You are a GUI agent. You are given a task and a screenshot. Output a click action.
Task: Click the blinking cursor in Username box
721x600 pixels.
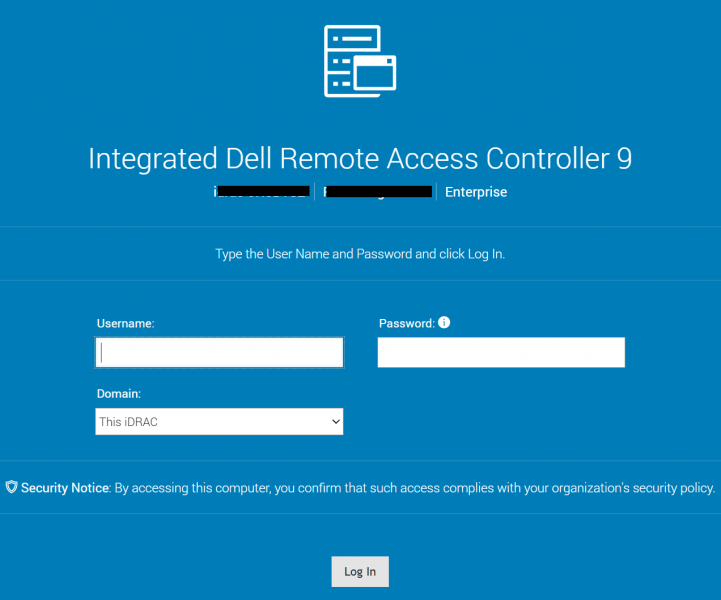tap(102, 353)
